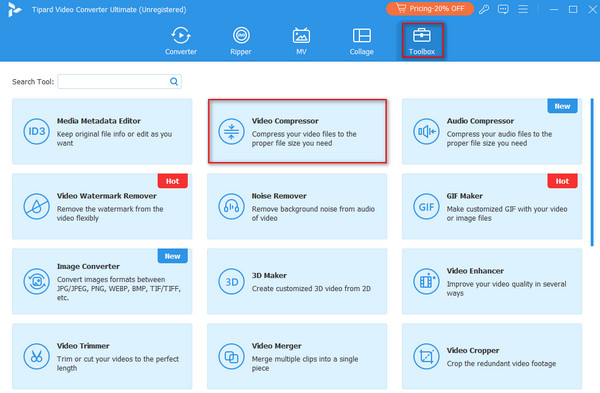The image size is (600, 393).
Task: Switch to the Ripper tab
Action: click(x=241, y=41)
